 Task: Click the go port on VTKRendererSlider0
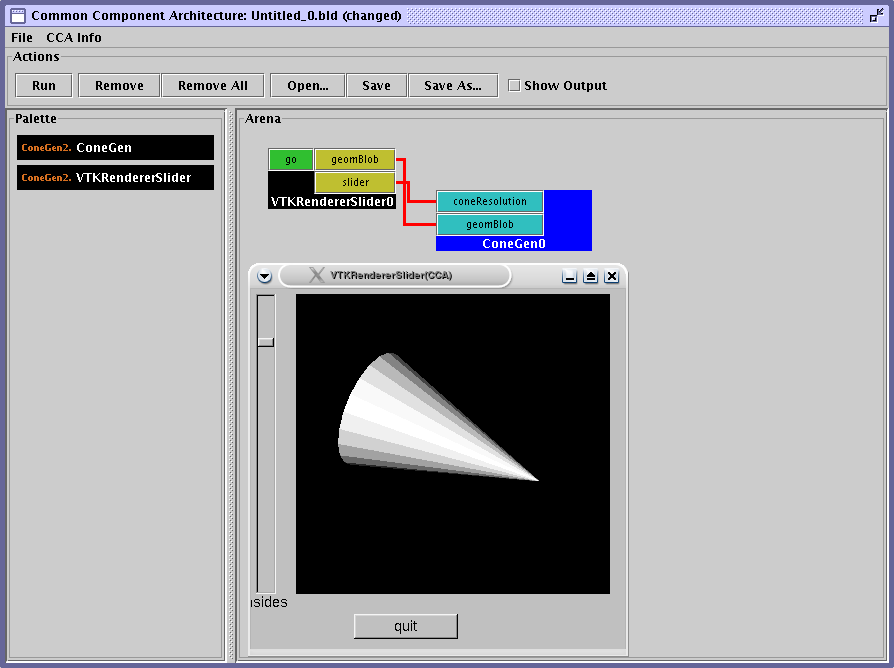click(x=291, y=160)
